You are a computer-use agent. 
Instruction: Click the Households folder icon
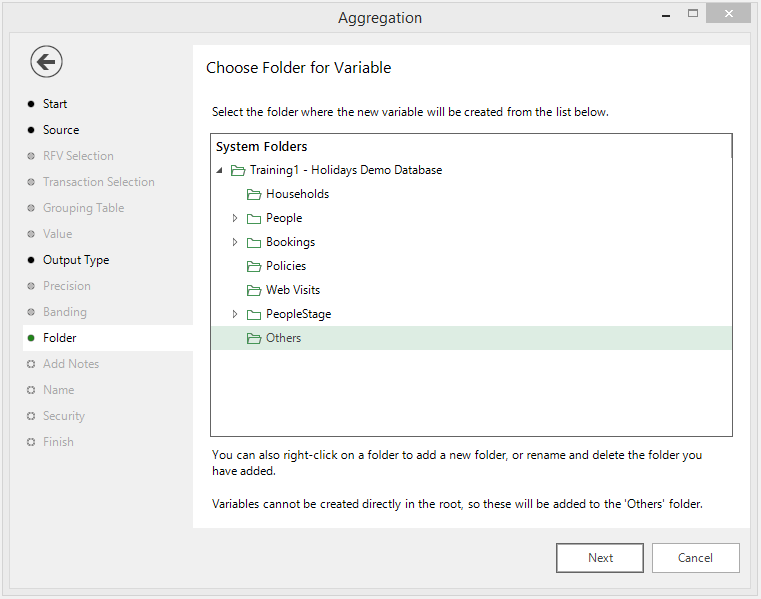pos(254,195)
